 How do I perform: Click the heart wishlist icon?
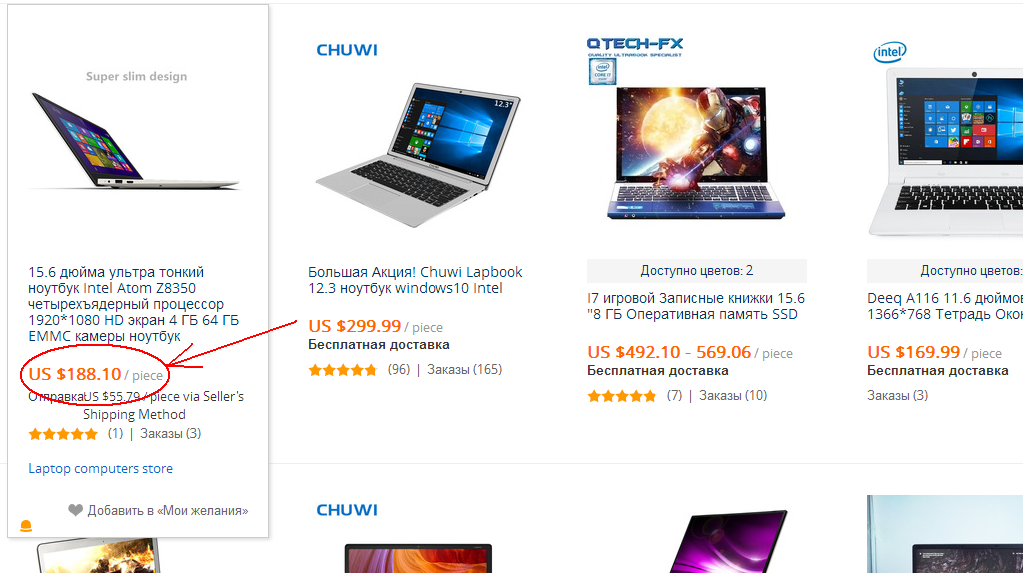pos(76,510)
